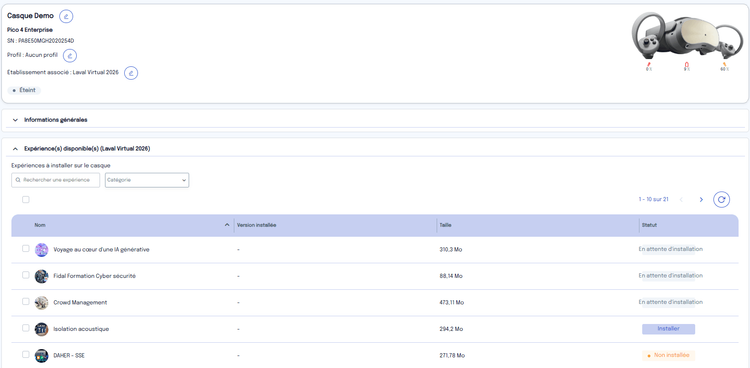The height and width of the screenshot is (368, 750).
Task: Click the DAHER - SSE app icon
Action: [42, 356]
